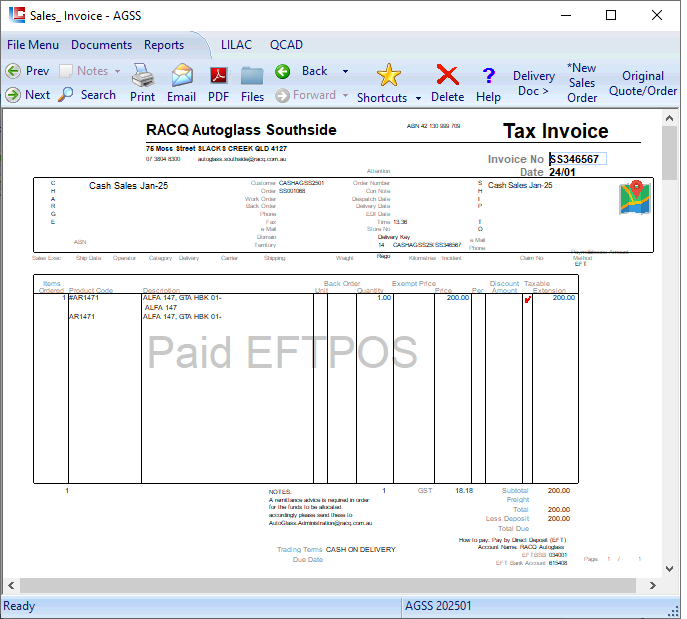The image size is (687, 619).
Task: Toggle the red Taxable checkmark
Action: pyautogui.click(x=528, y=299)
